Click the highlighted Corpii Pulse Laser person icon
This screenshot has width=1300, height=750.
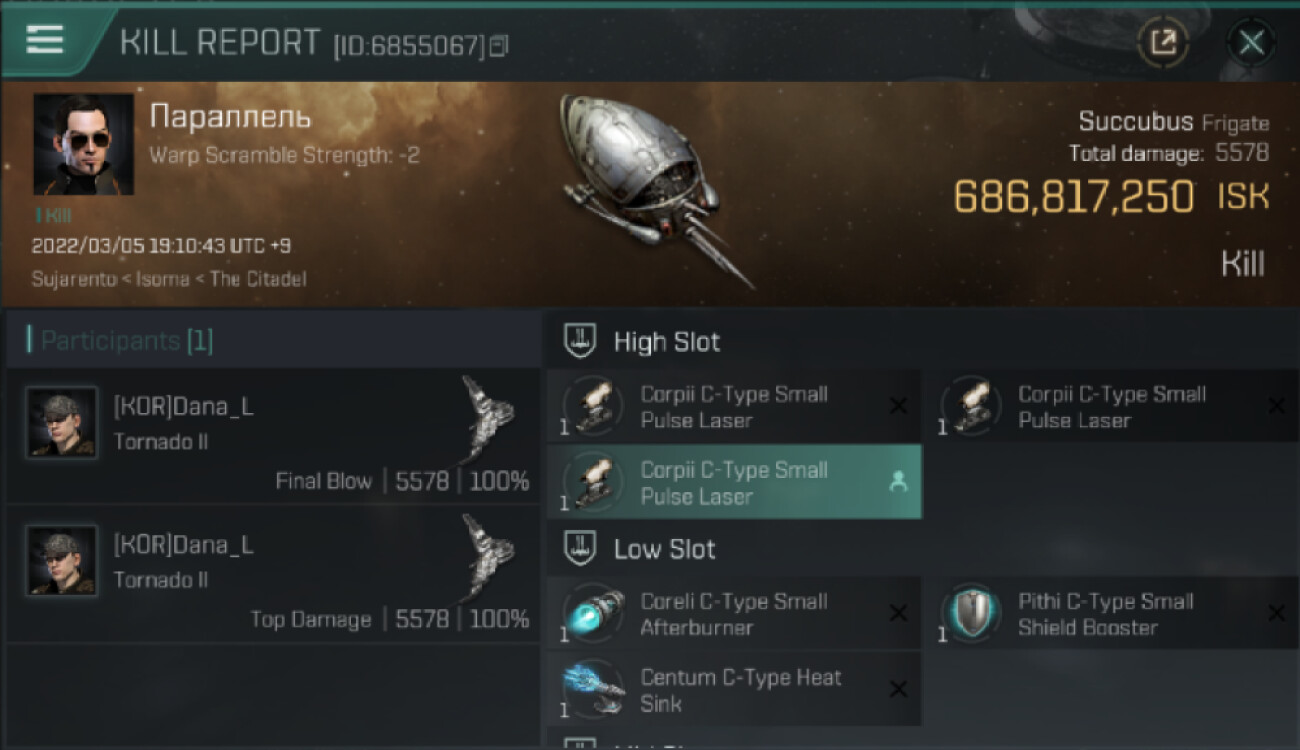(x=898, y=482)
